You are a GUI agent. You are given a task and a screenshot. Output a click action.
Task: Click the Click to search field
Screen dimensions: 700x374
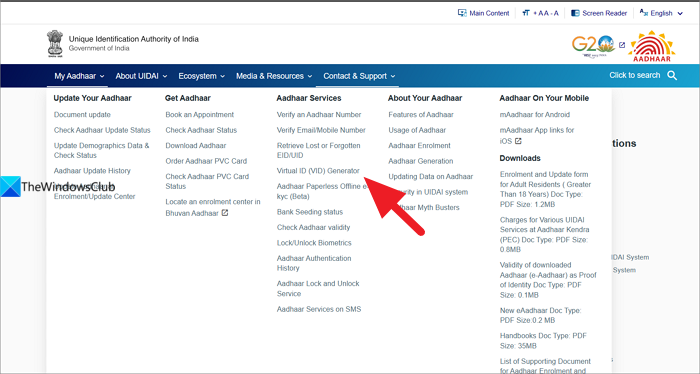tap(634, 75)
